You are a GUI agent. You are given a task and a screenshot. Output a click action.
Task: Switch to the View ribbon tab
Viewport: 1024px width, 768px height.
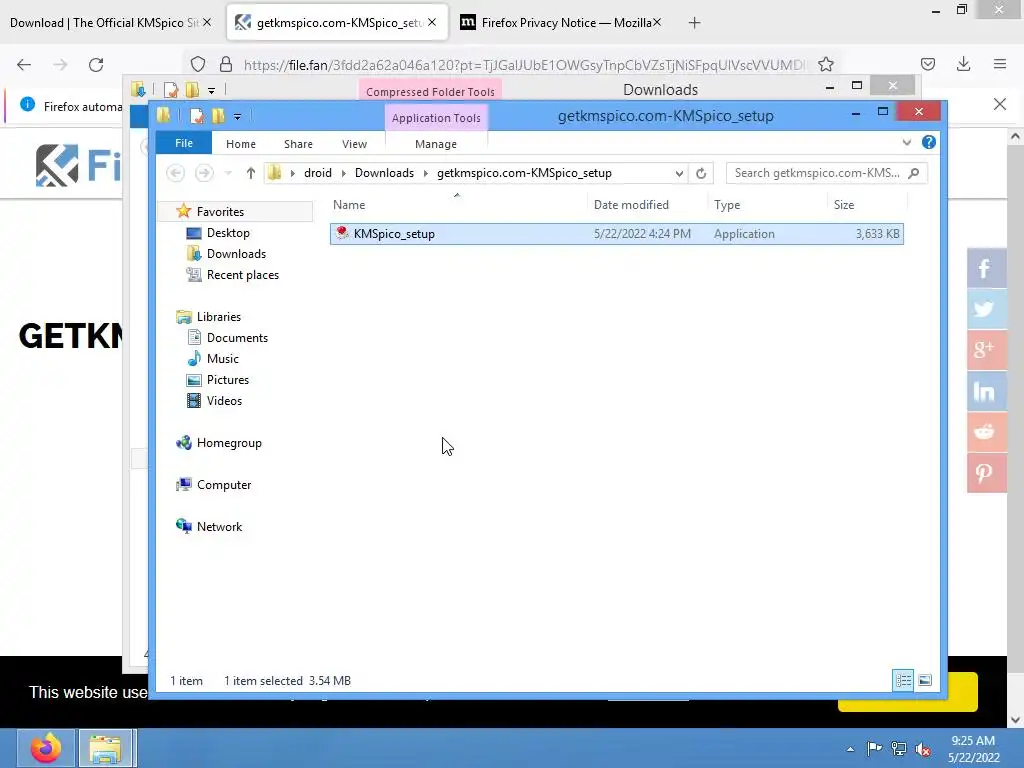[x=355, y=144]
